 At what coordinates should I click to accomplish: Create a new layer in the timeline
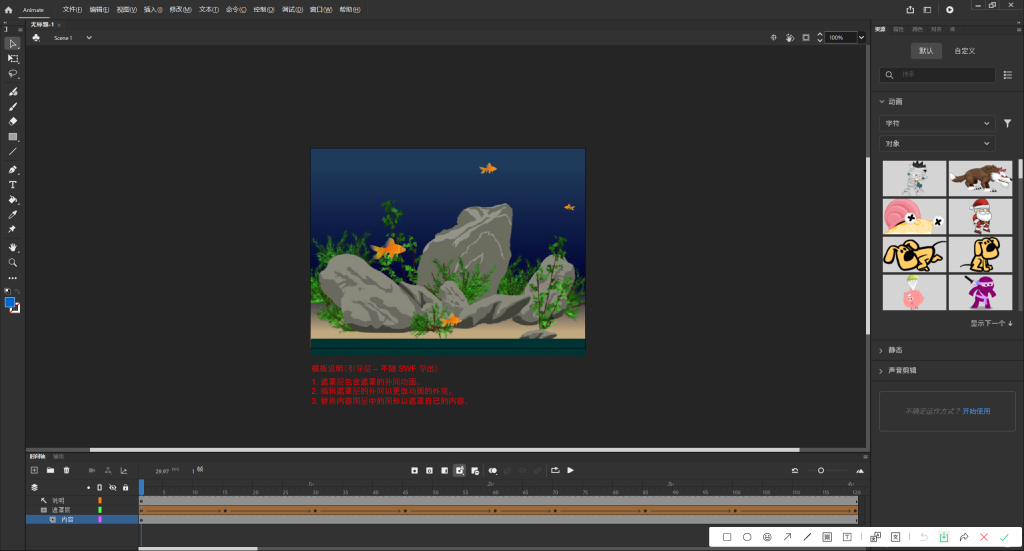(x=34, y=470)
